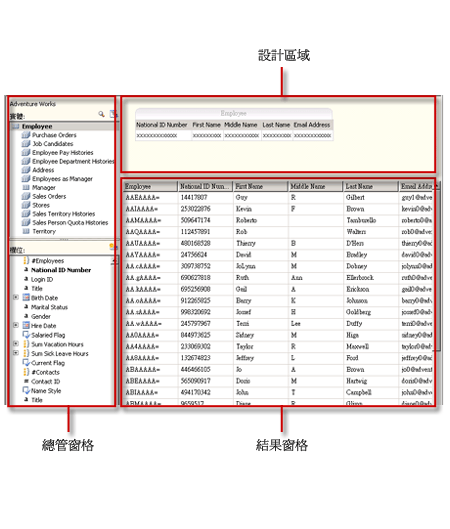Select Email Address column in design table
Viewport: 450px width, 529px height.
(312, 125)
